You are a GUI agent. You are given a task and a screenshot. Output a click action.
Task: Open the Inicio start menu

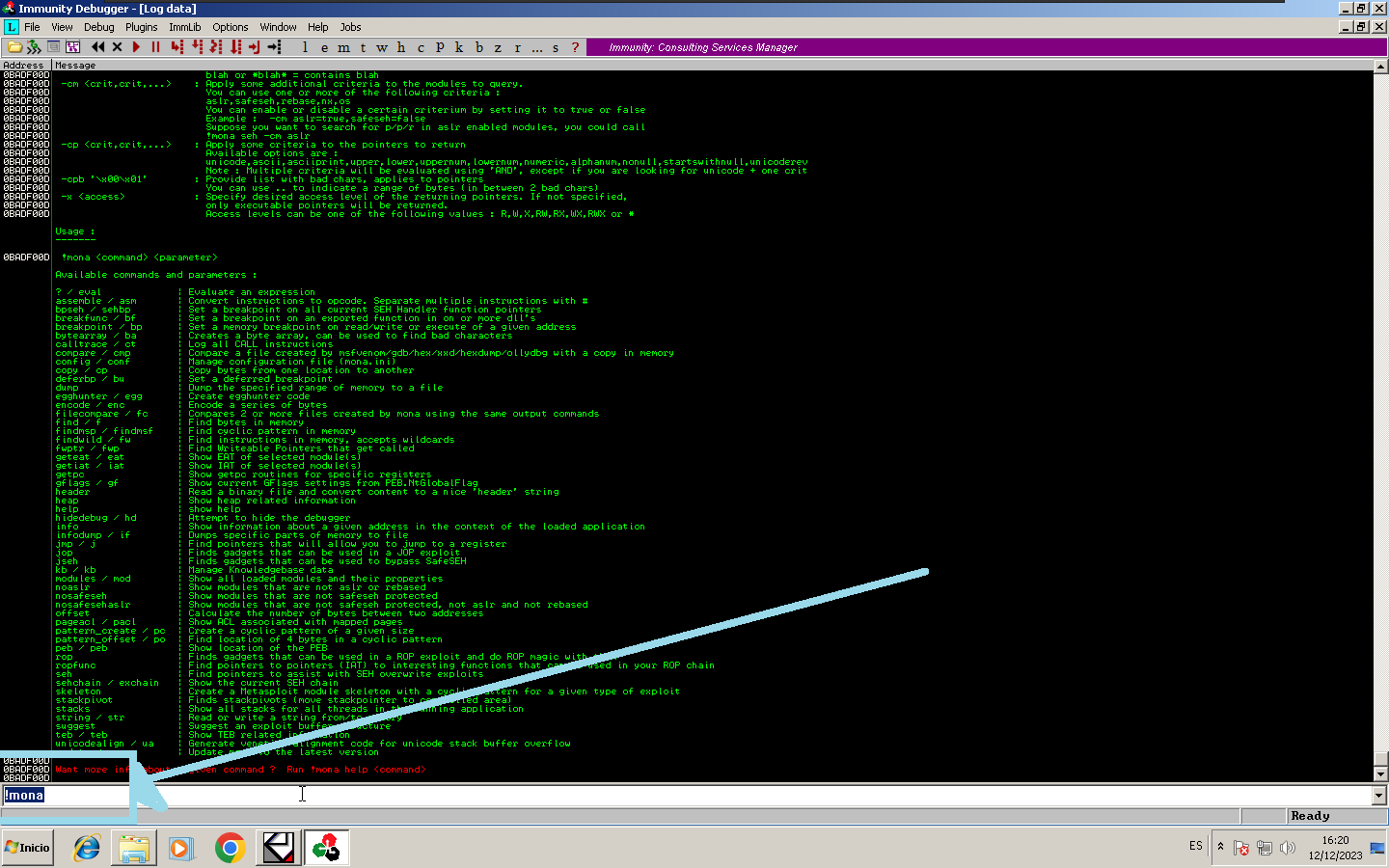coord(27,848)
